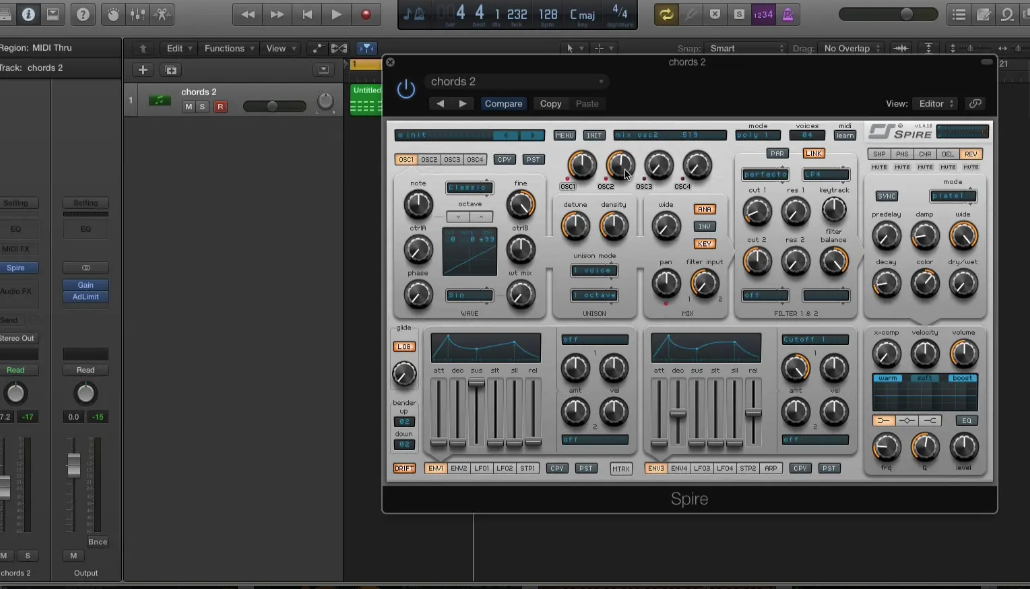Open the Snap Smart dropdown
This screenshot has width=1030, height=589.
[746, 48]
